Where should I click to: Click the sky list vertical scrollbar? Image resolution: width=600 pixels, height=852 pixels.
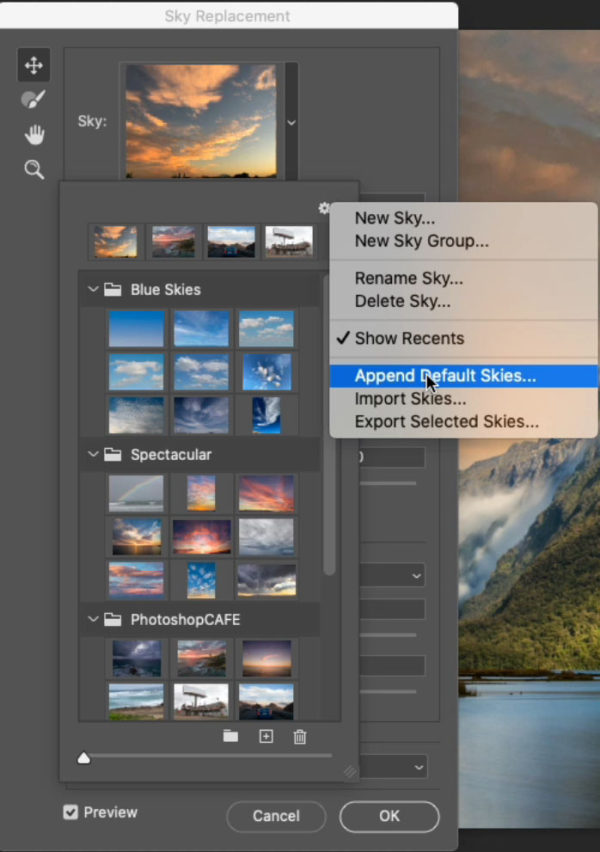[x=329, y=424]
